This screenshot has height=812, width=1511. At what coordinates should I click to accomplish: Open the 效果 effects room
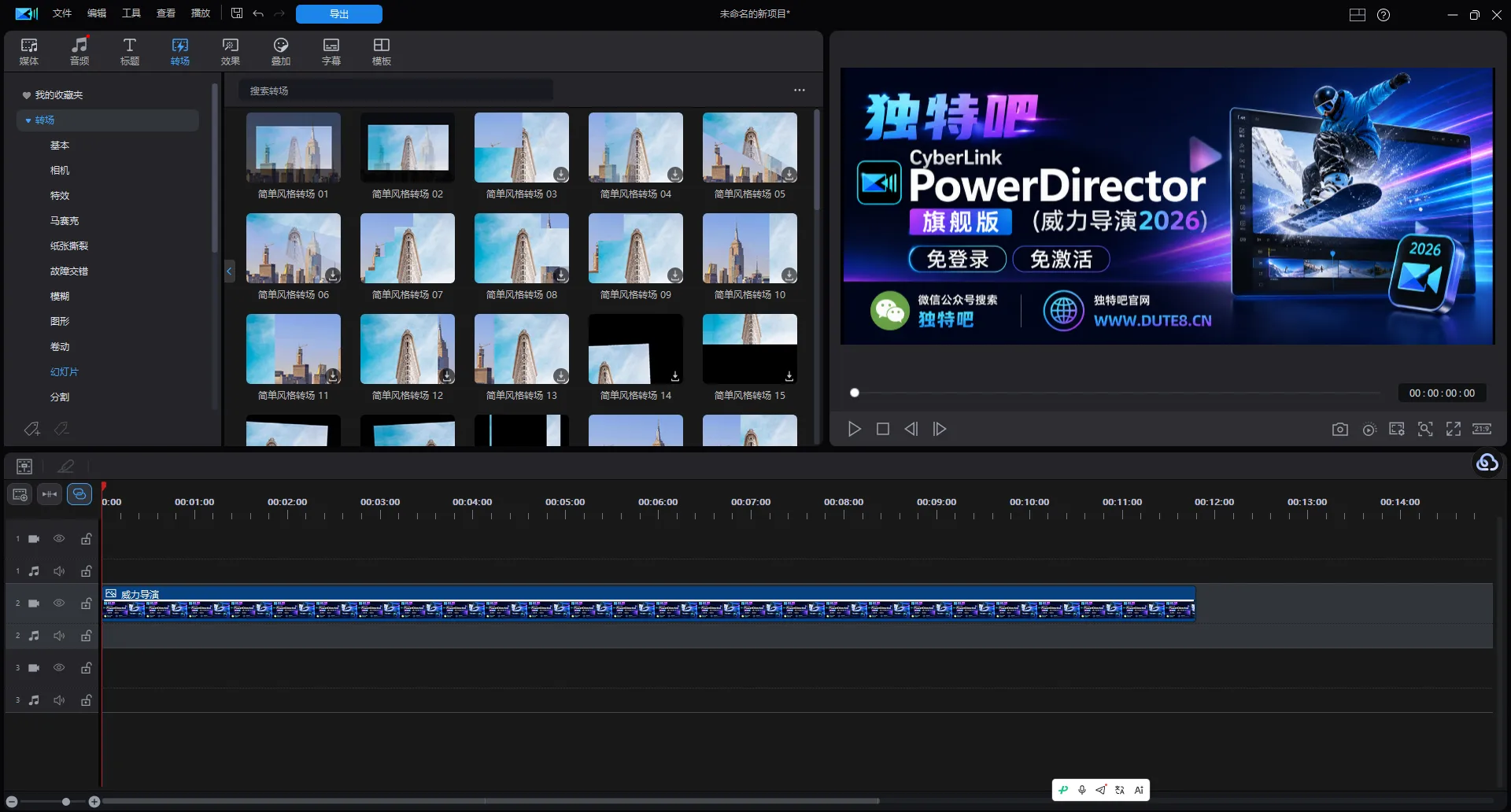[x=231, y=51]
